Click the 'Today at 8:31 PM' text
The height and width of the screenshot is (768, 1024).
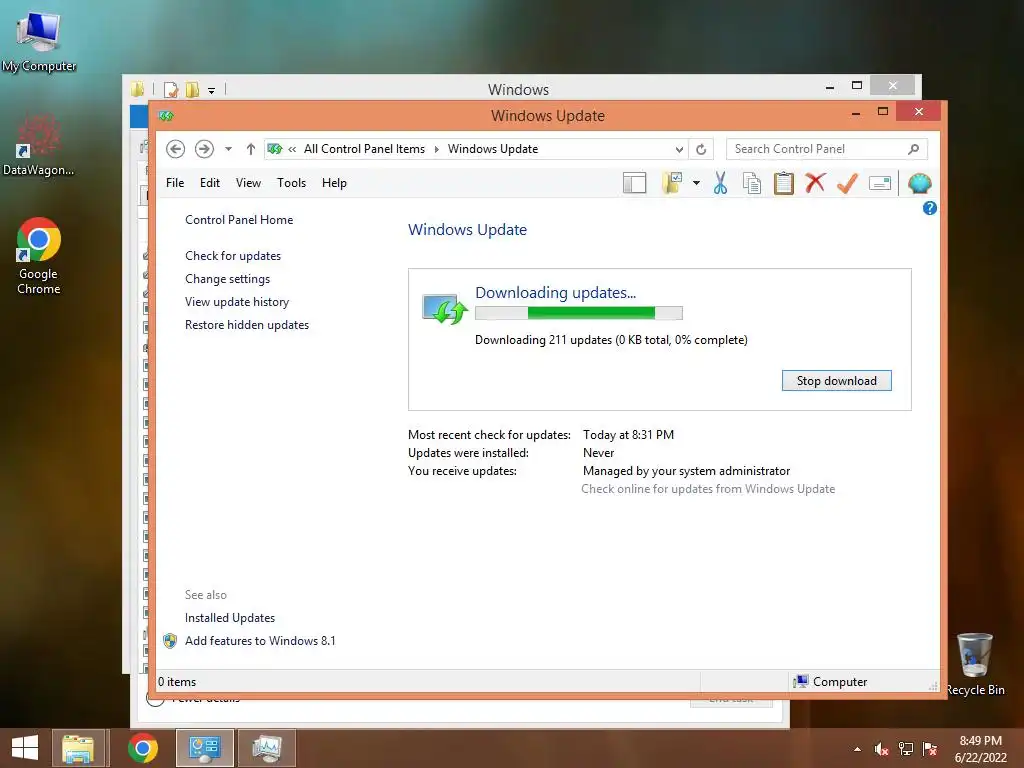[628, 435]
